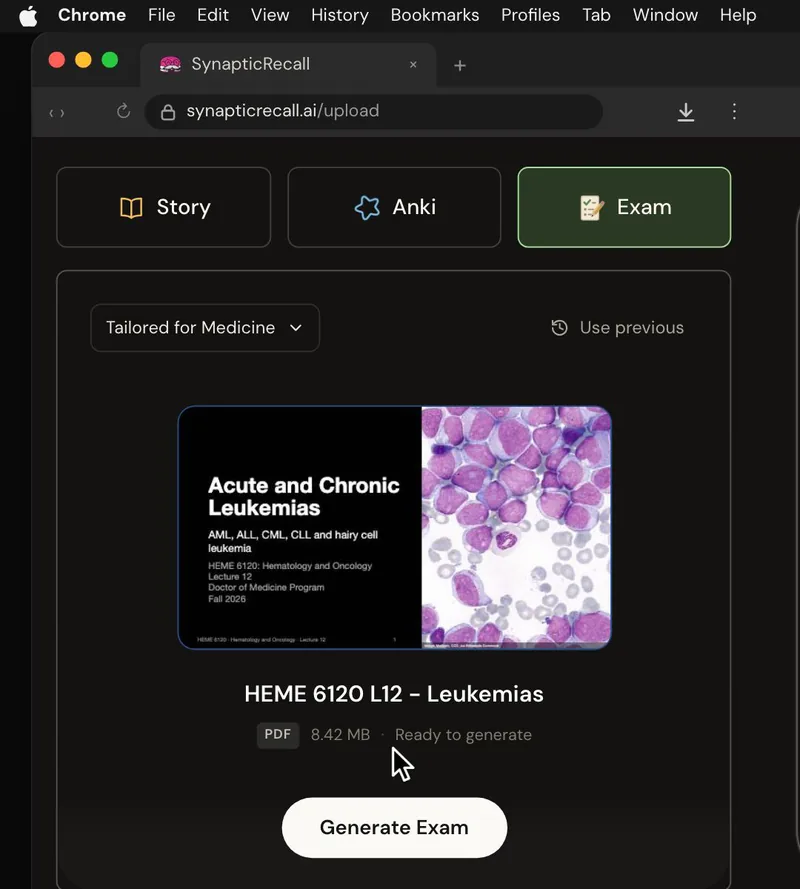Open a new browser tab

coord(460,66)
